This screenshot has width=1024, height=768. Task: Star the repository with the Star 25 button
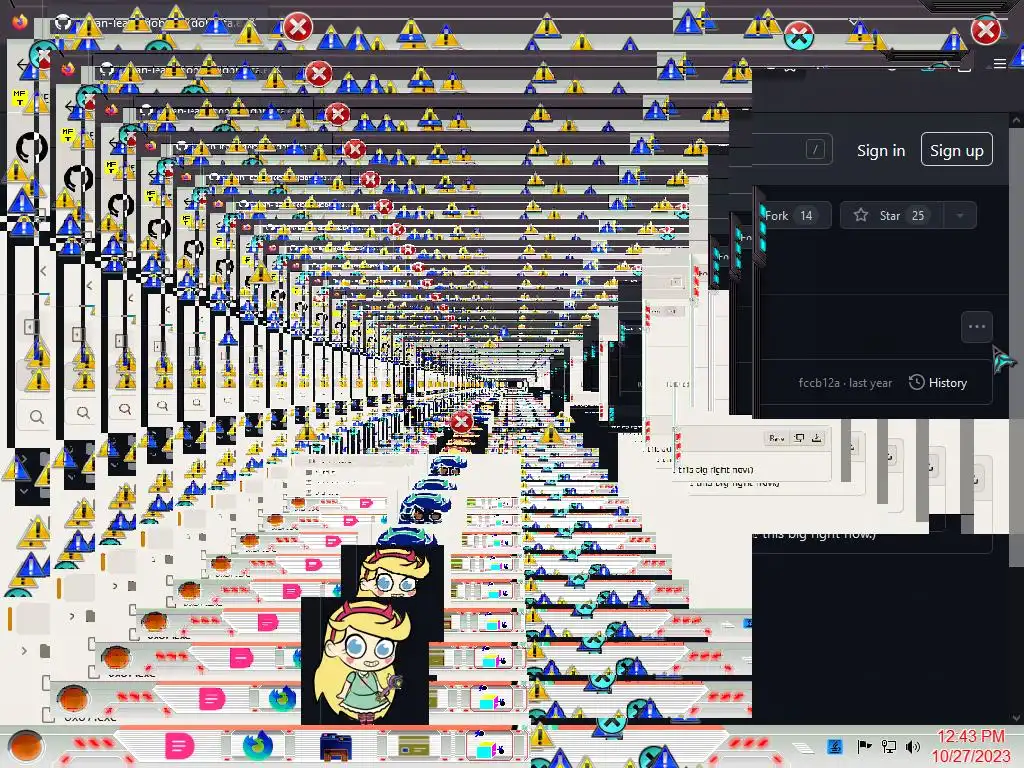pos(891,216)
